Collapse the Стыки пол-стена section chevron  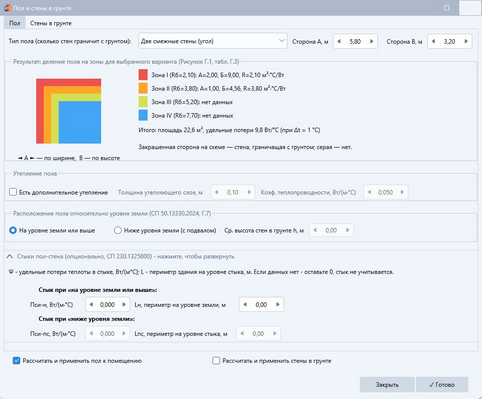pos(10,256)
